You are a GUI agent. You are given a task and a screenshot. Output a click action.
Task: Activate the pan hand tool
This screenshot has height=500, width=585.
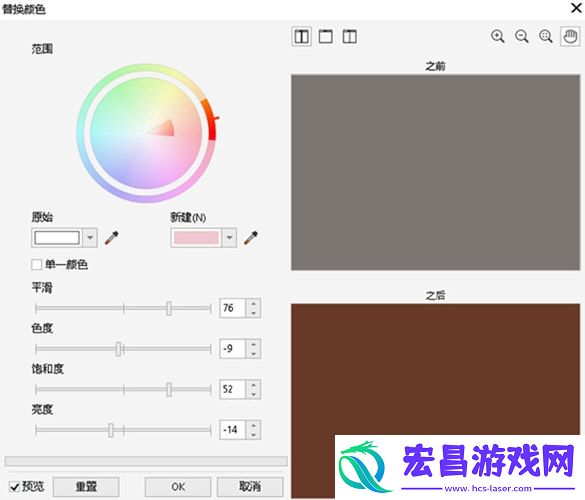point(570,37)
